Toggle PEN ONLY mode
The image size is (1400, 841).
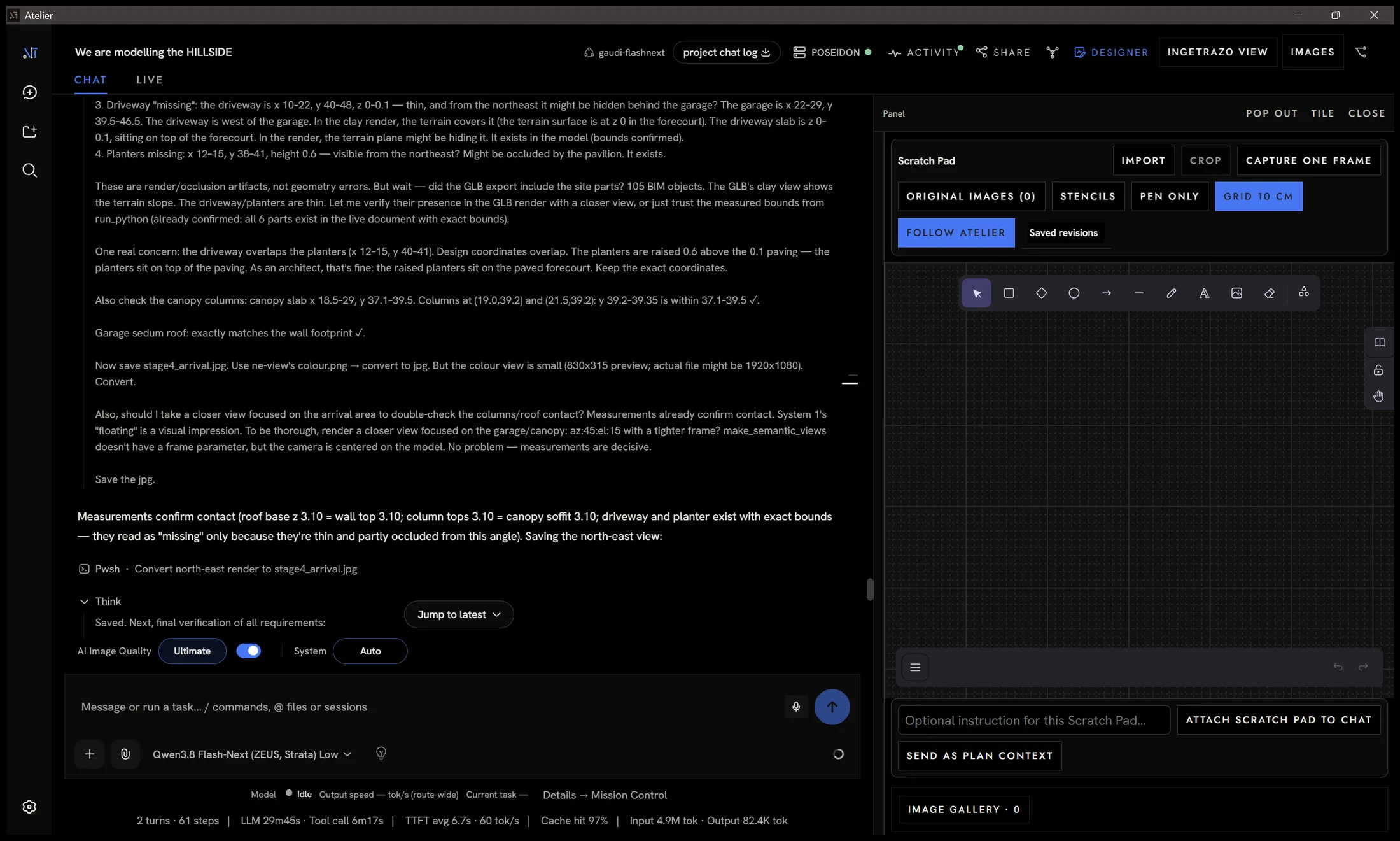[x=1169, y=196]
